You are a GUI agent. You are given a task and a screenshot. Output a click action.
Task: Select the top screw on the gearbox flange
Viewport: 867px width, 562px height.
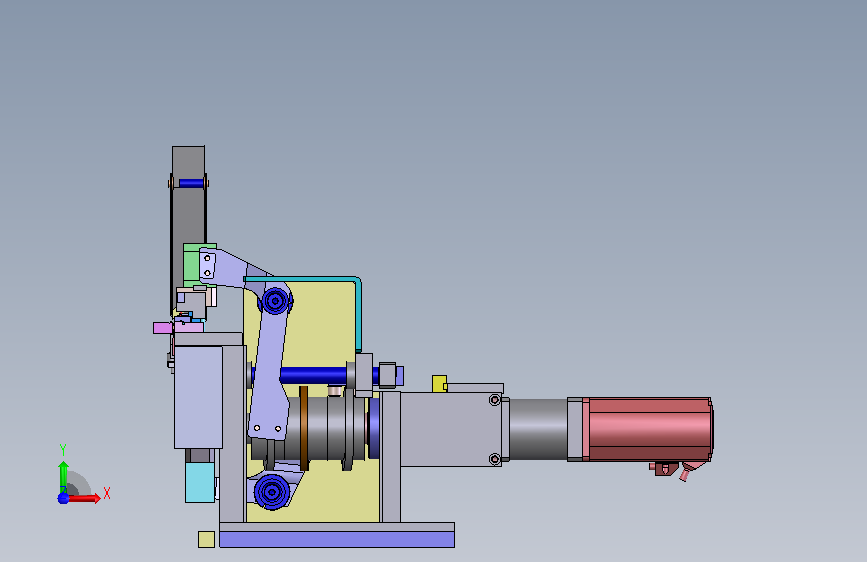(x=495, y=399)
